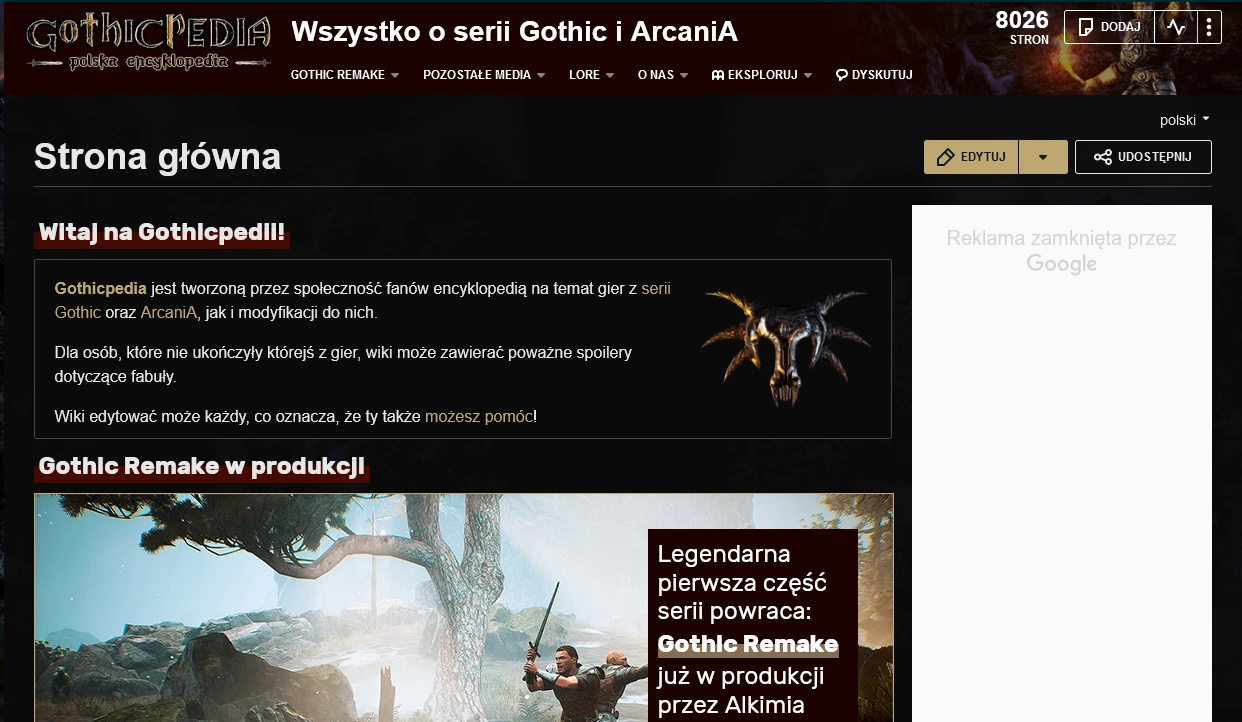Expand the Pozostałe media menu
The height and width of the screenshot is (722, 1242).
tap(484, 75)
